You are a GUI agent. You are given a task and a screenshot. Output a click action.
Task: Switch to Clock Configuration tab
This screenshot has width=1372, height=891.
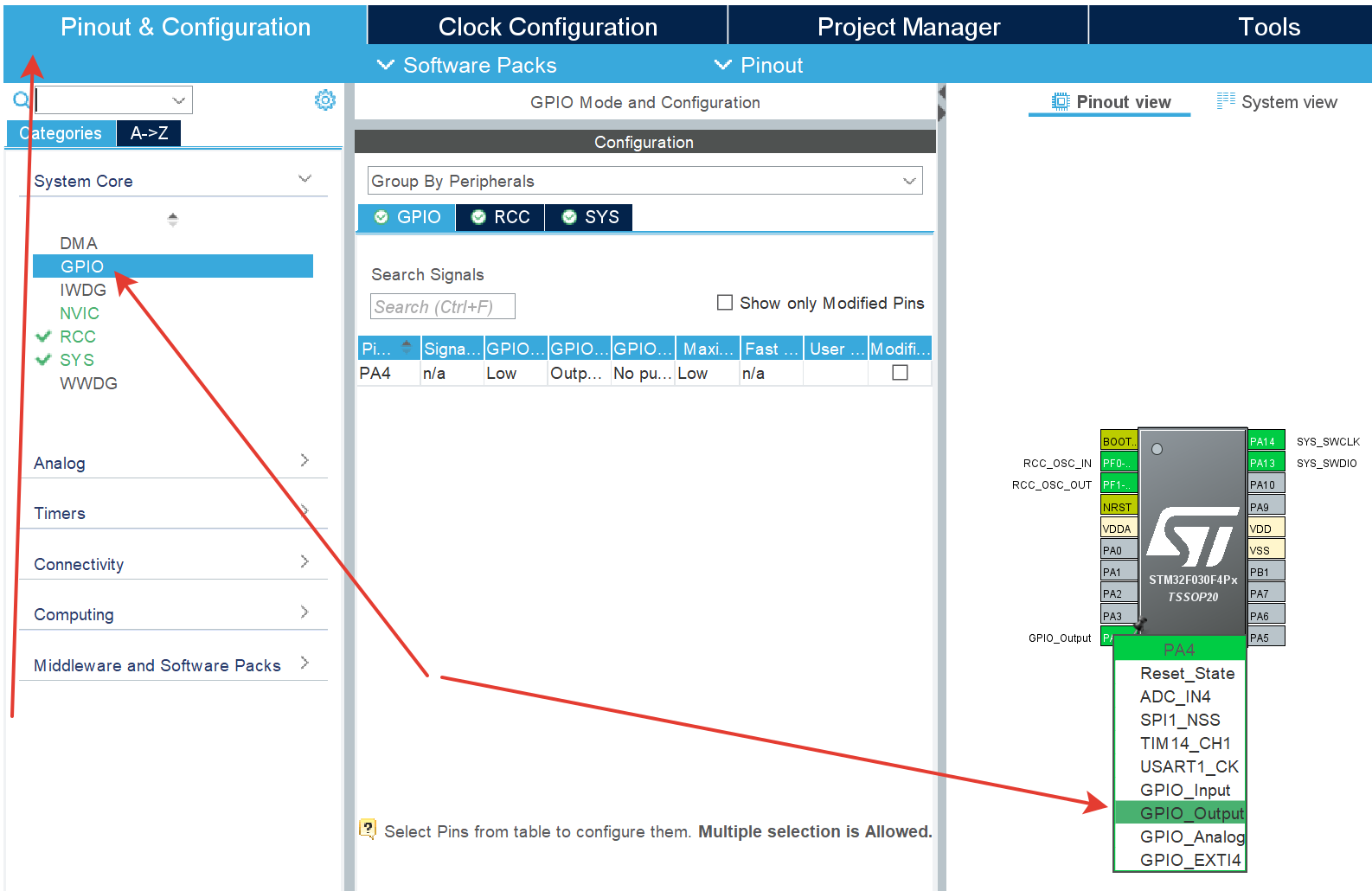point(547,27)
